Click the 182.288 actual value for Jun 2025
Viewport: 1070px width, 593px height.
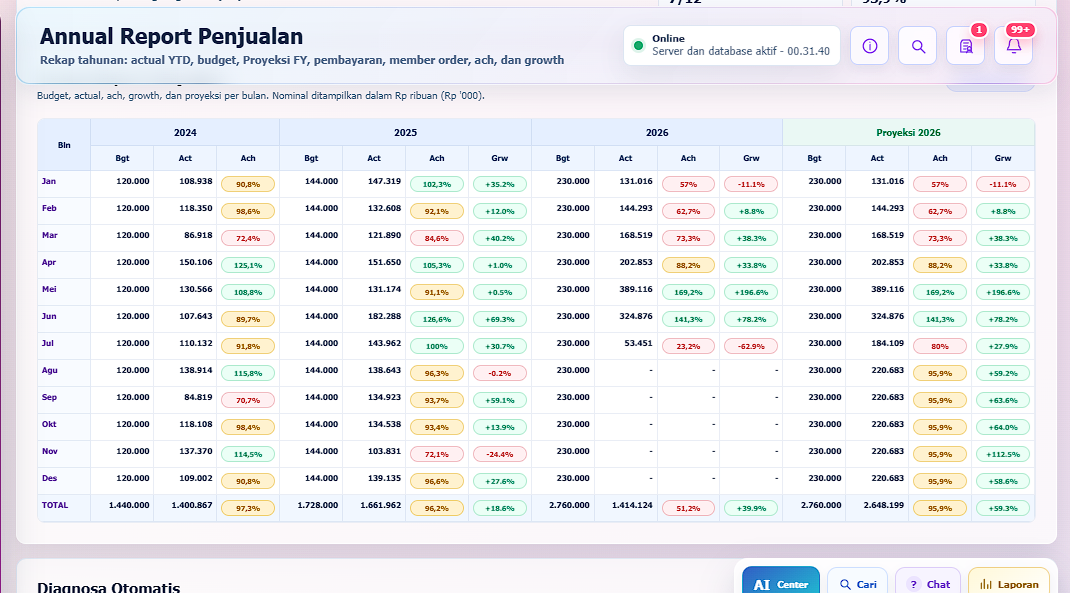pos(384,317)
